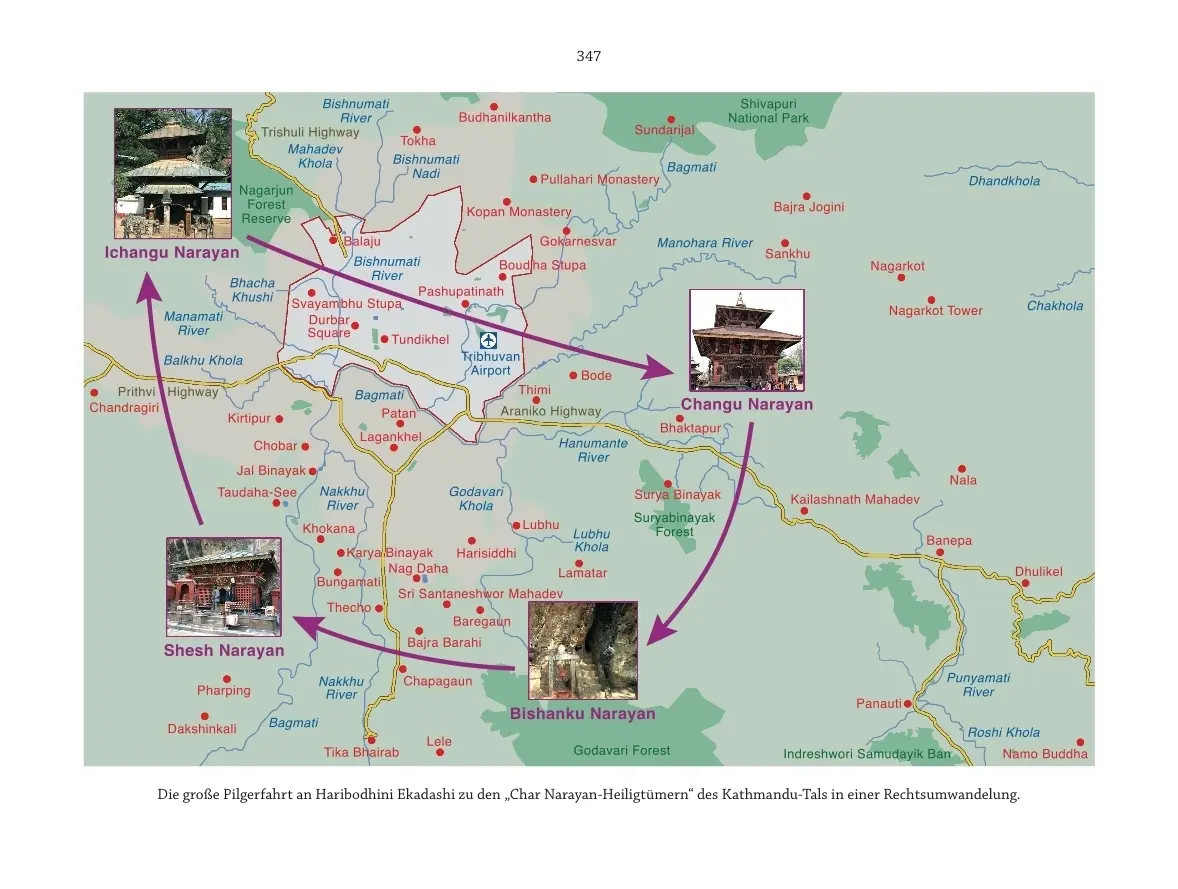The width and height of the screenshot is (1178, 889).
Task: Click the Lamatar label
Action: point(582,573)
